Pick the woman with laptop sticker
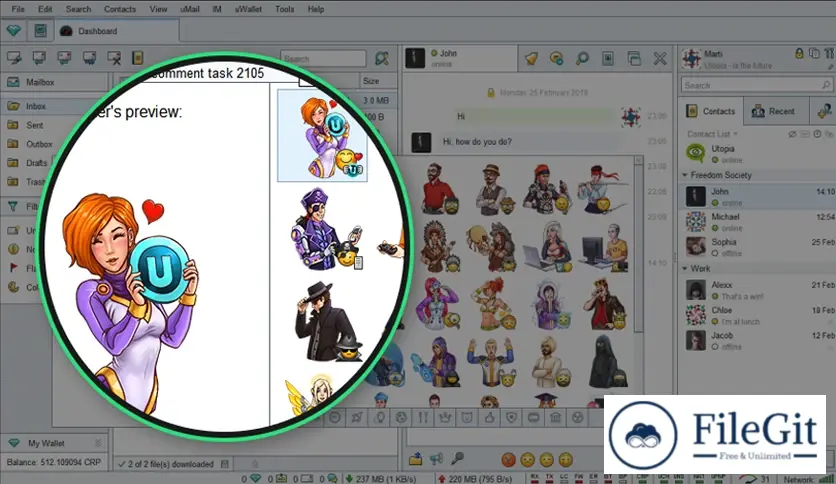Screen dimensions: 836x484 549,247
